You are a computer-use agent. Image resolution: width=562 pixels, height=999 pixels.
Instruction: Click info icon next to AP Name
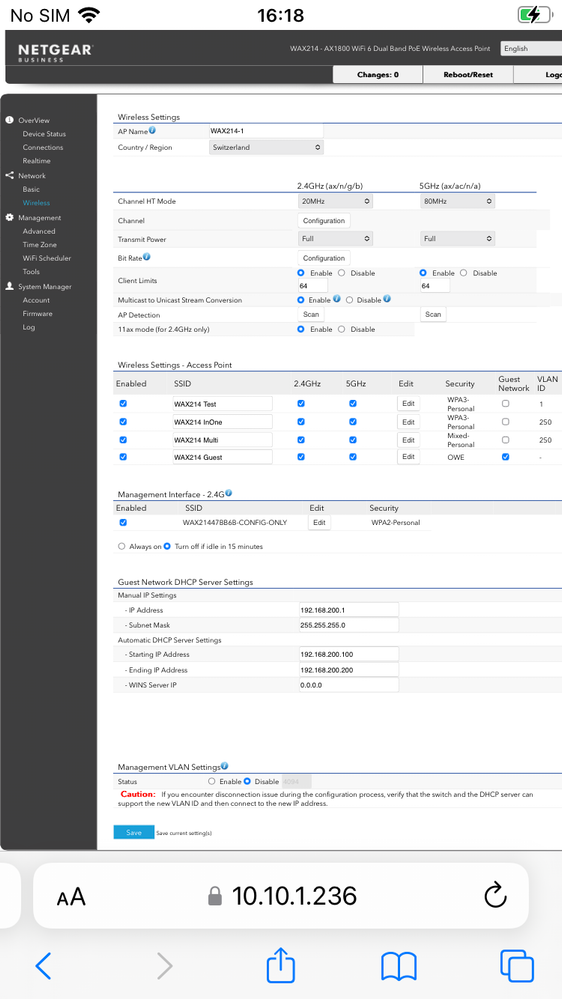point(152,131)
